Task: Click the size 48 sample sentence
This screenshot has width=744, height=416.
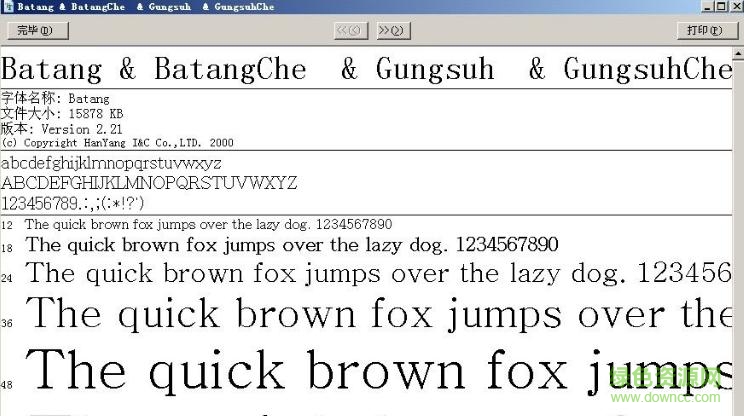Action: pos(378,371)
